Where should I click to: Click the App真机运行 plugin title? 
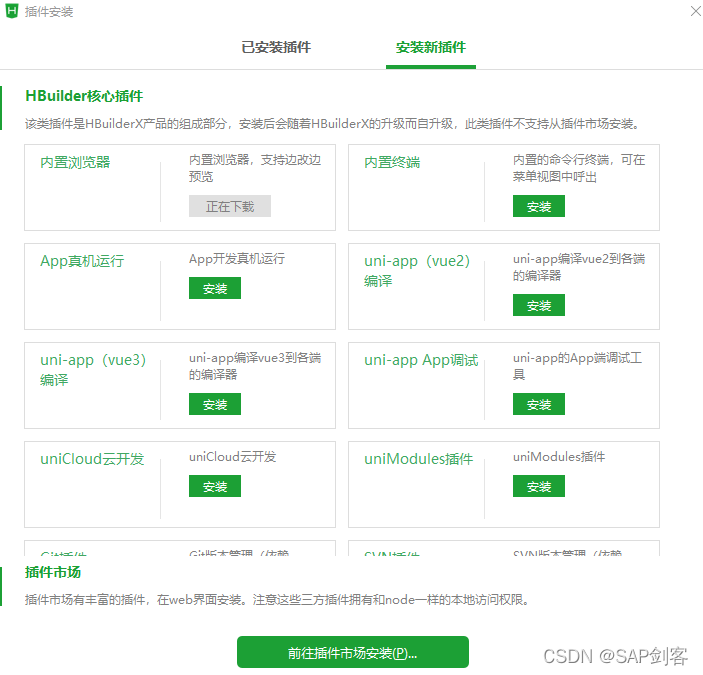point(82,261)
